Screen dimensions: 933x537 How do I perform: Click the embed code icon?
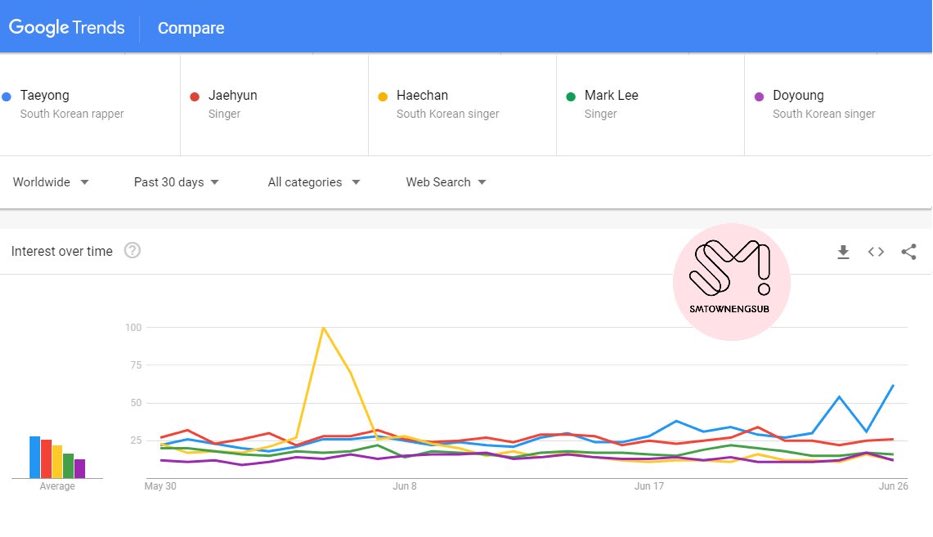pyautogui.click(x=876, y=252)
